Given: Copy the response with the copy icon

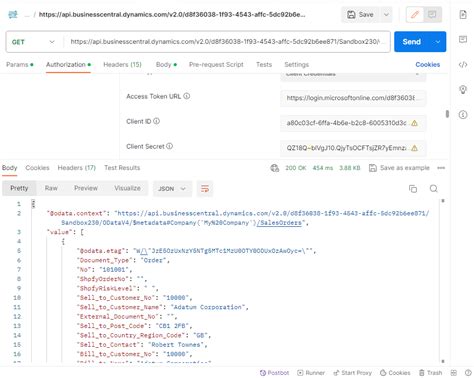Looking at the screenshot, I should coord(413,189).
